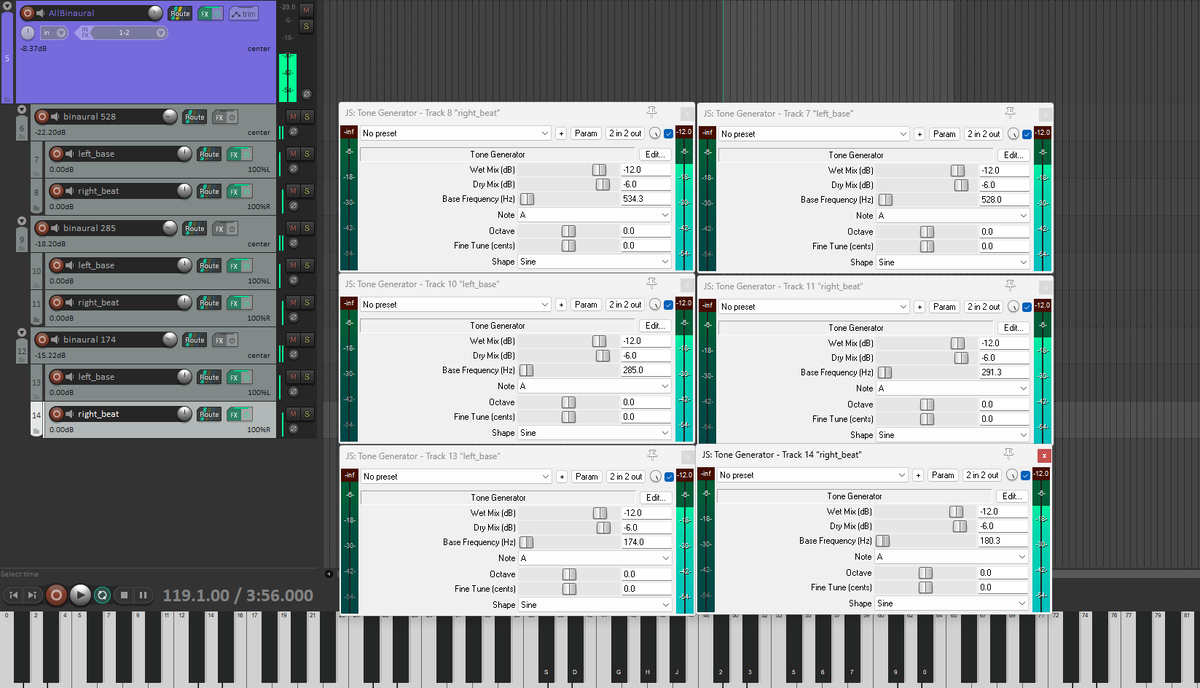Viewport: 1200px width, 688px height.
Task: Pin the Track 14 right_beat Tone Generator window
Action: (x=1010, y=455)
